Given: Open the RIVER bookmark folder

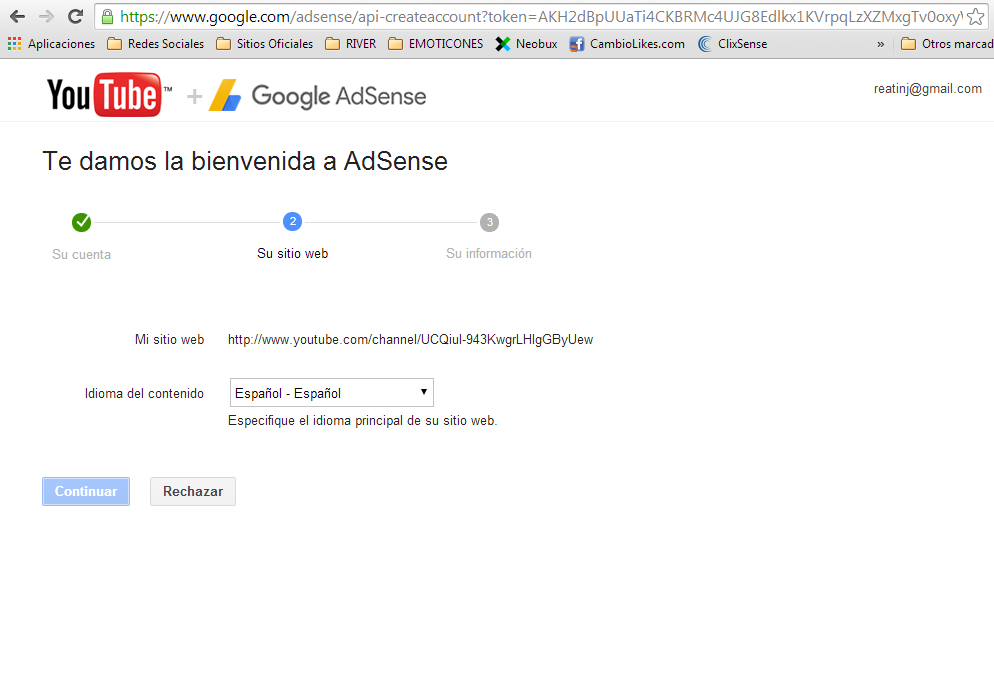Looking at the screenshot, I should click(351, 44).
